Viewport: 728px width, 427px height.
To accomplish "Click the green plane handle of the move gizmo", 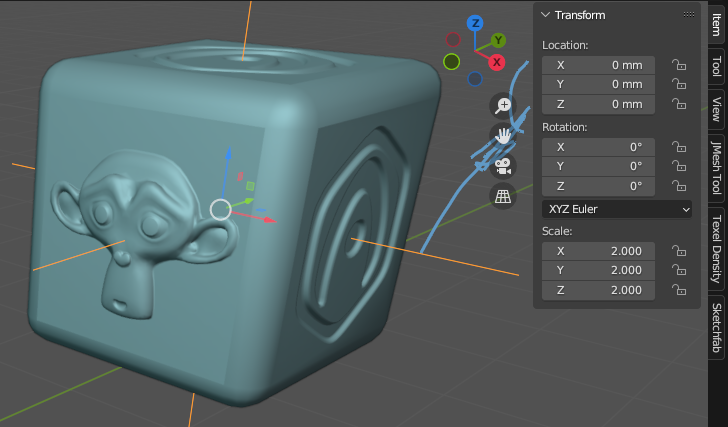I will point(250,186).
